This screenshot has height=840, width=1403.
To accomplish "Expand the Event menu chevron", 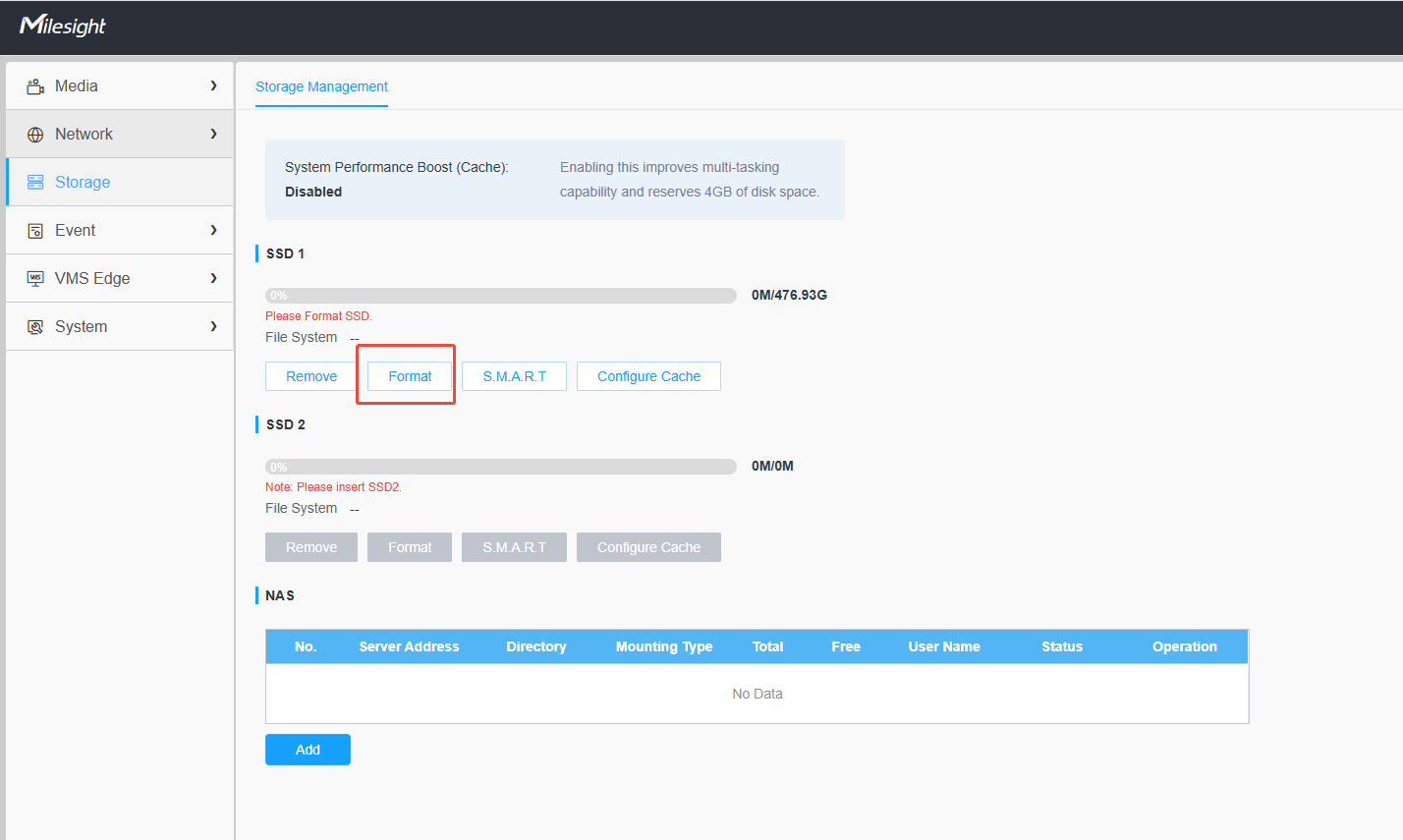I will coord(213,230).
